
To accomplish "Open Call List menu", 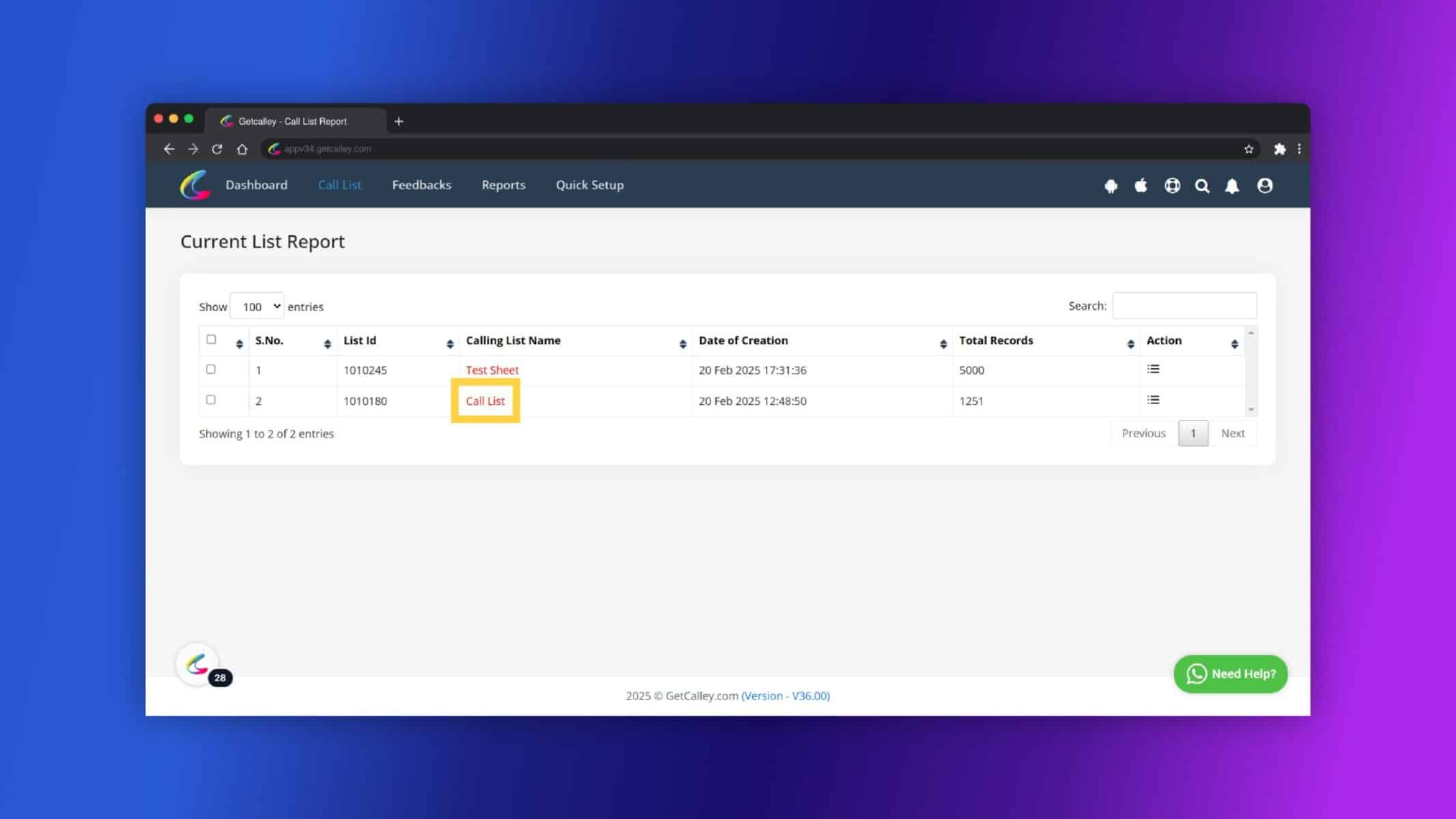I will pyautogui.click(x=339, y=185).
